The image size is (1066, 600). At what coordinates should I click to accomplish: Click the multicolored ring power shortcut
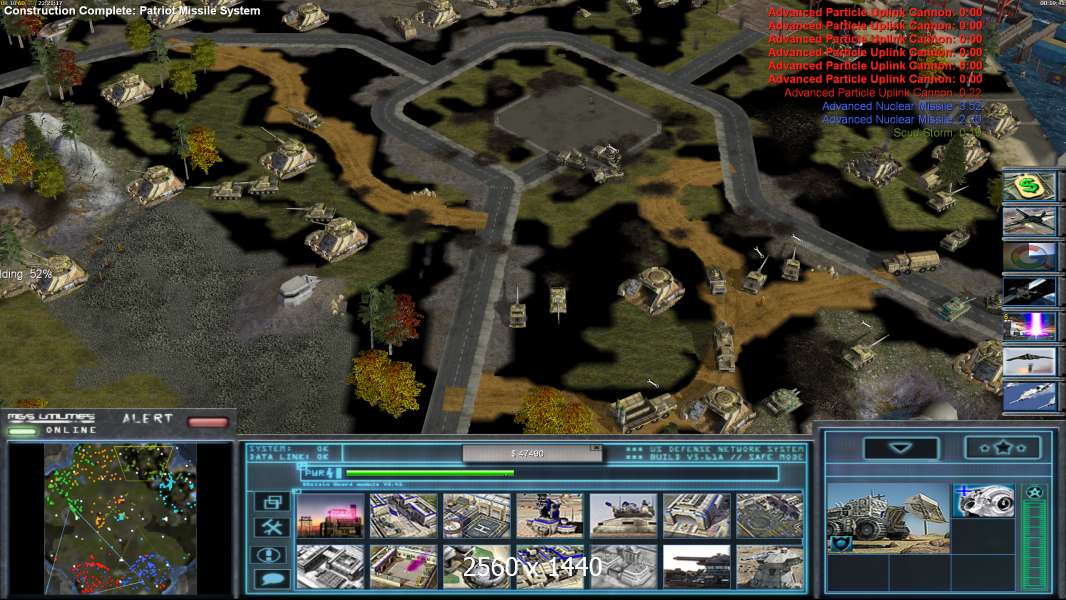coord(1029,256)
